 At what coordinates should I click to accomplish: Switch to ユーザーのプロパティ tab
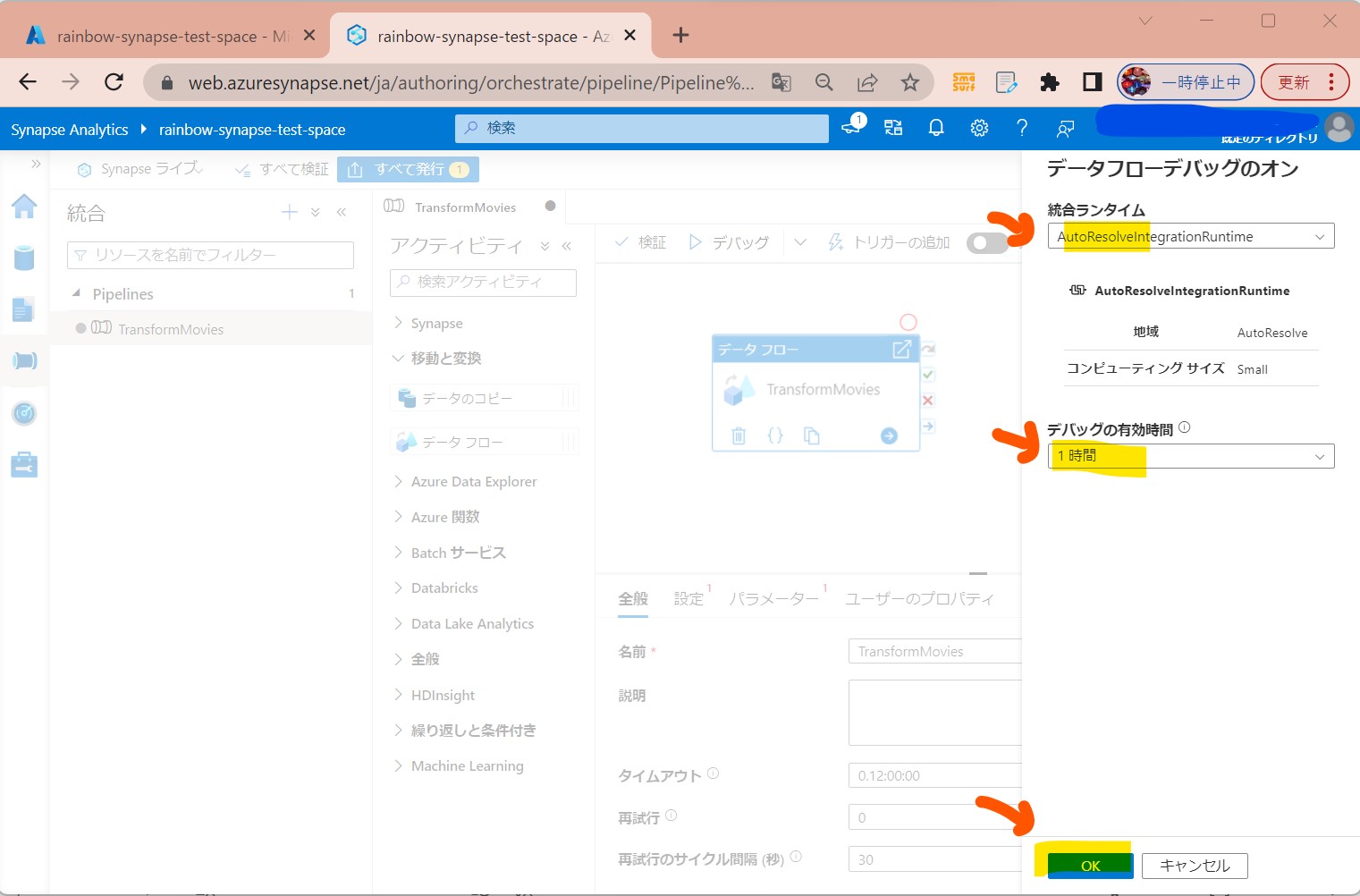point(920,599)
